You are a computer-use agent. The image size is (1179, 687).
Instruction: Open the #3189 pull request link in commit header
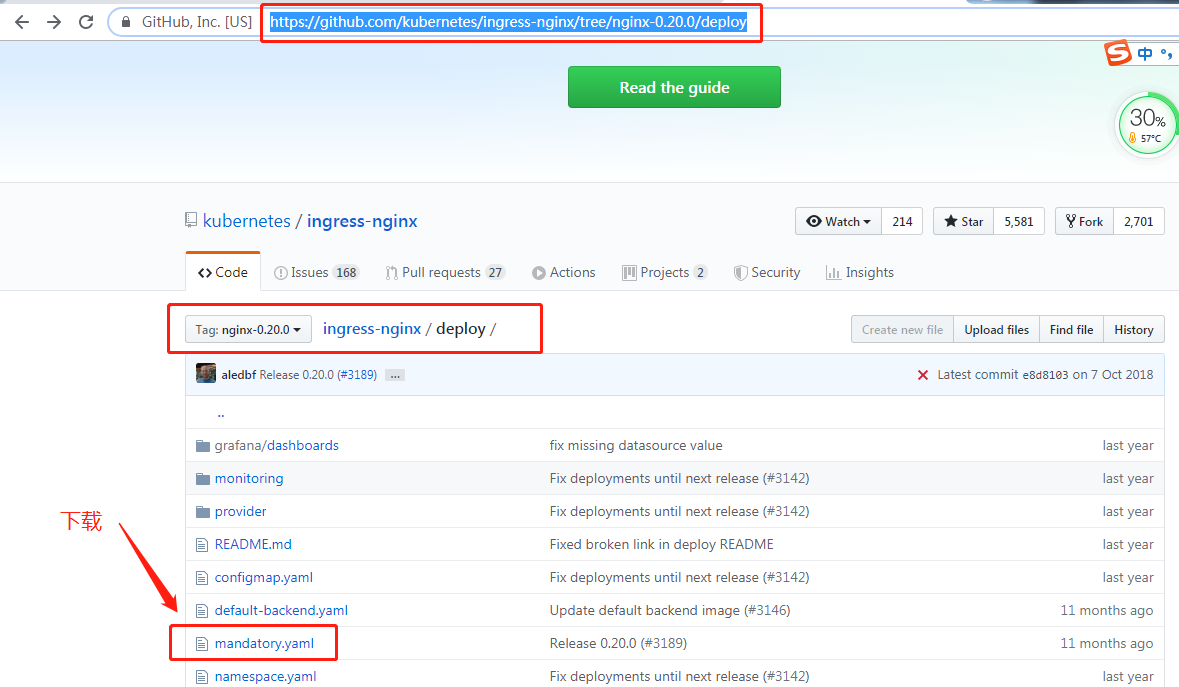(x=358, y=374)
